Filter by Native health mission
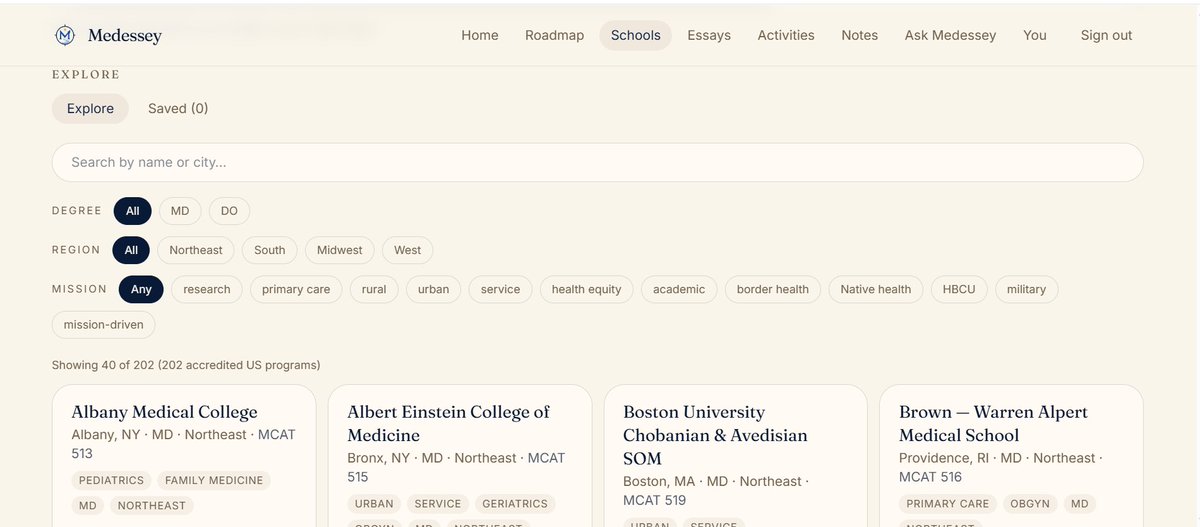Image resolution: width=1200 pixels, height=527 pixels. (x=876, y=289)
